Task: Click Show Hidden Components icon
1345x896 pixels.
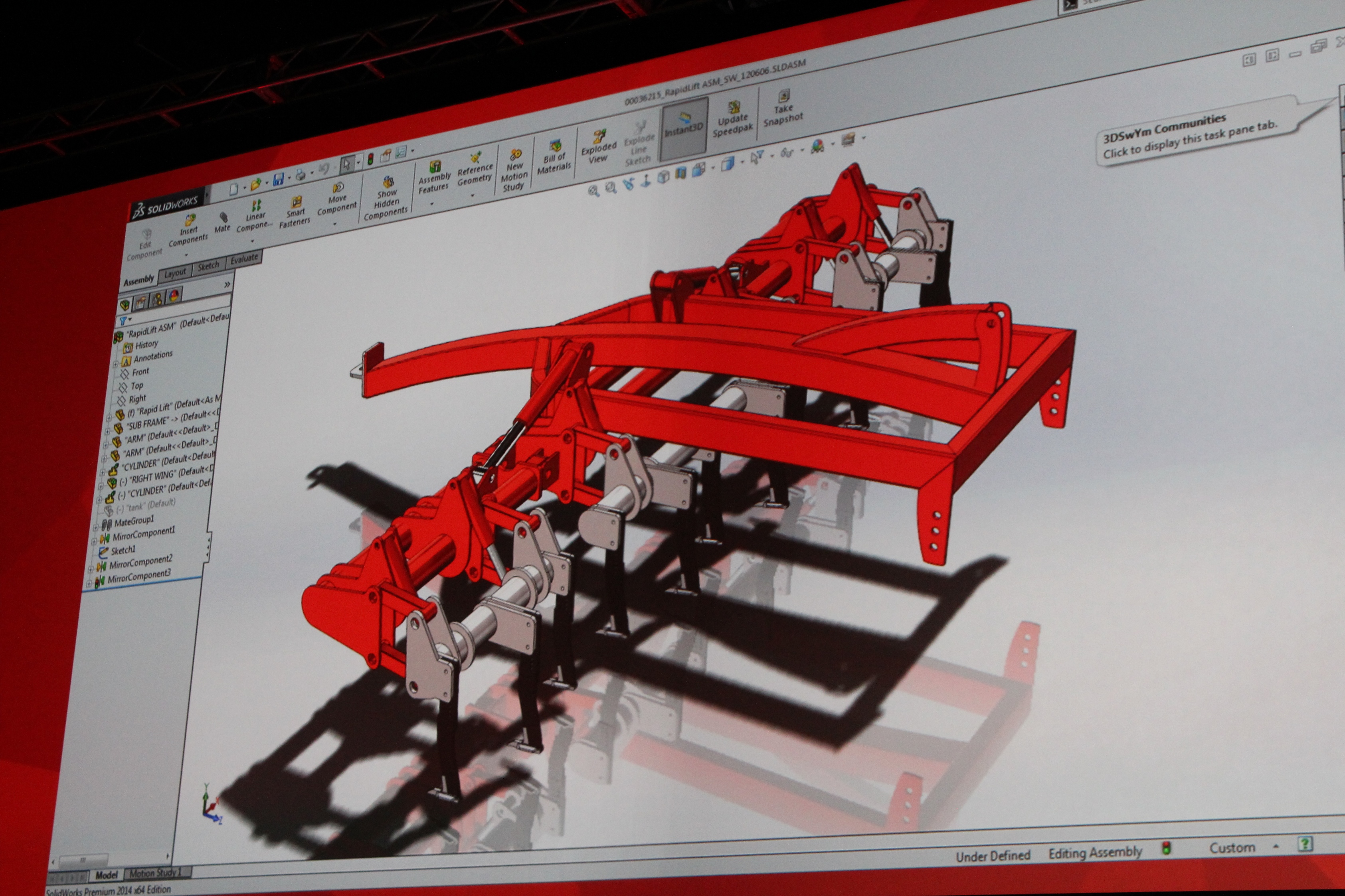Action: click(388, 184)
